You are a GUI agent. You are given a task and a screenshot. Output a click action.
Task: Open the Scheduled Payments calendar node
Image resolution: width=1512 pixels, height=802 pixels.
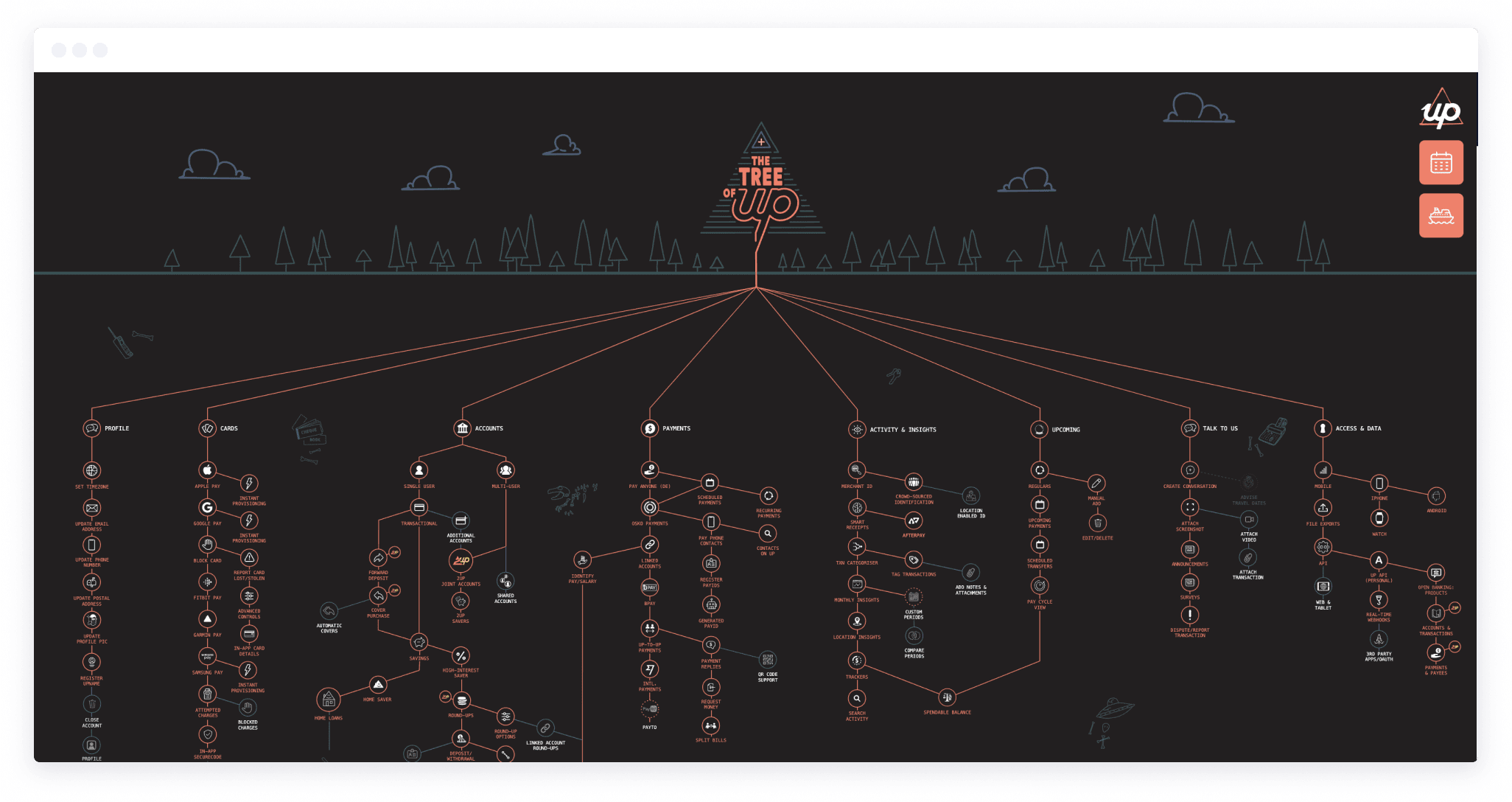(710, 483)
